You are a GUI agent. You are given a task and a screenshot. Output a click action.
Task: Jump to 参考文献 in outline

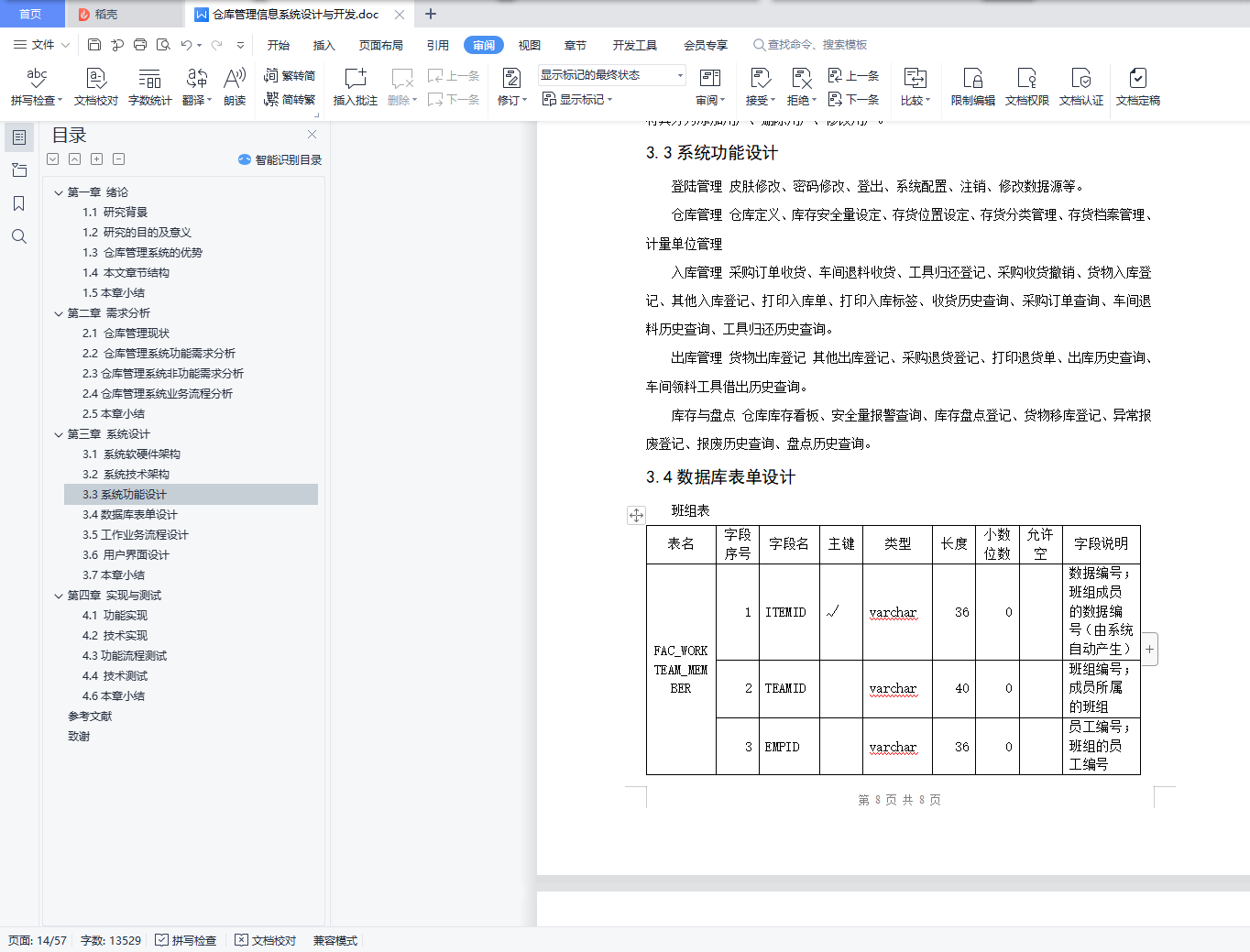pyautogui.click(x=90, y=717)
